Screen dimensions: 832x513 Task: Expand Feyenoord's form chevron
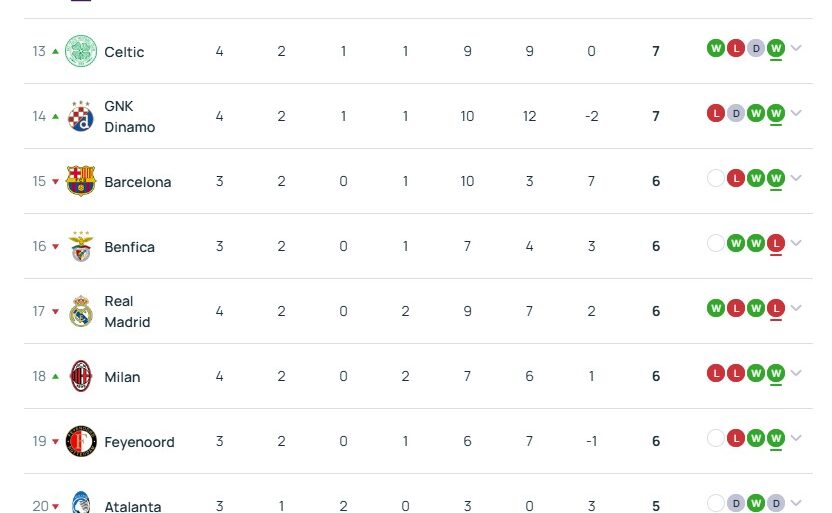[796, 439]
